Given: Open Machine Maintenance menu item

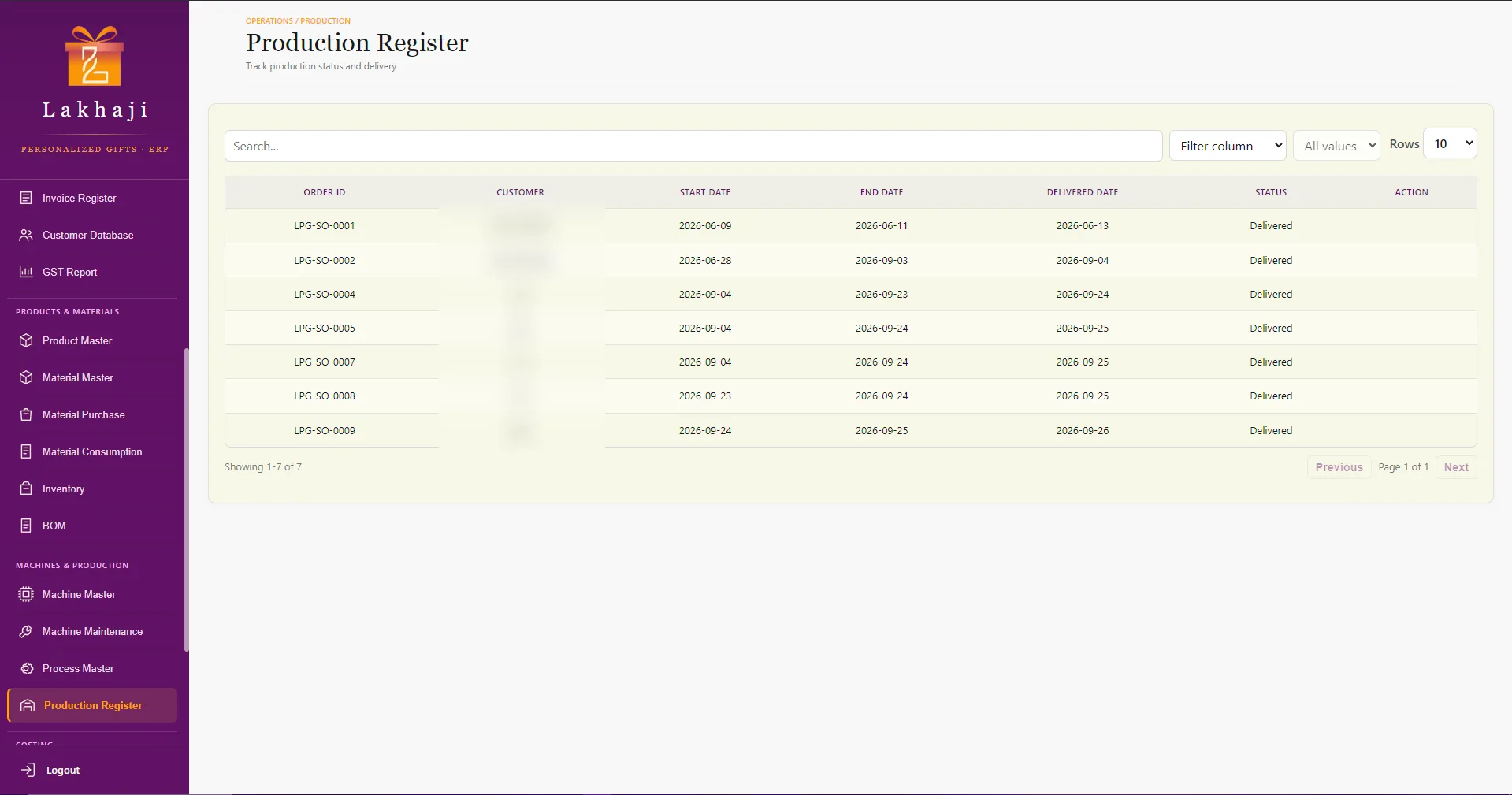Looking at the screenshot, I should [92, 631].
